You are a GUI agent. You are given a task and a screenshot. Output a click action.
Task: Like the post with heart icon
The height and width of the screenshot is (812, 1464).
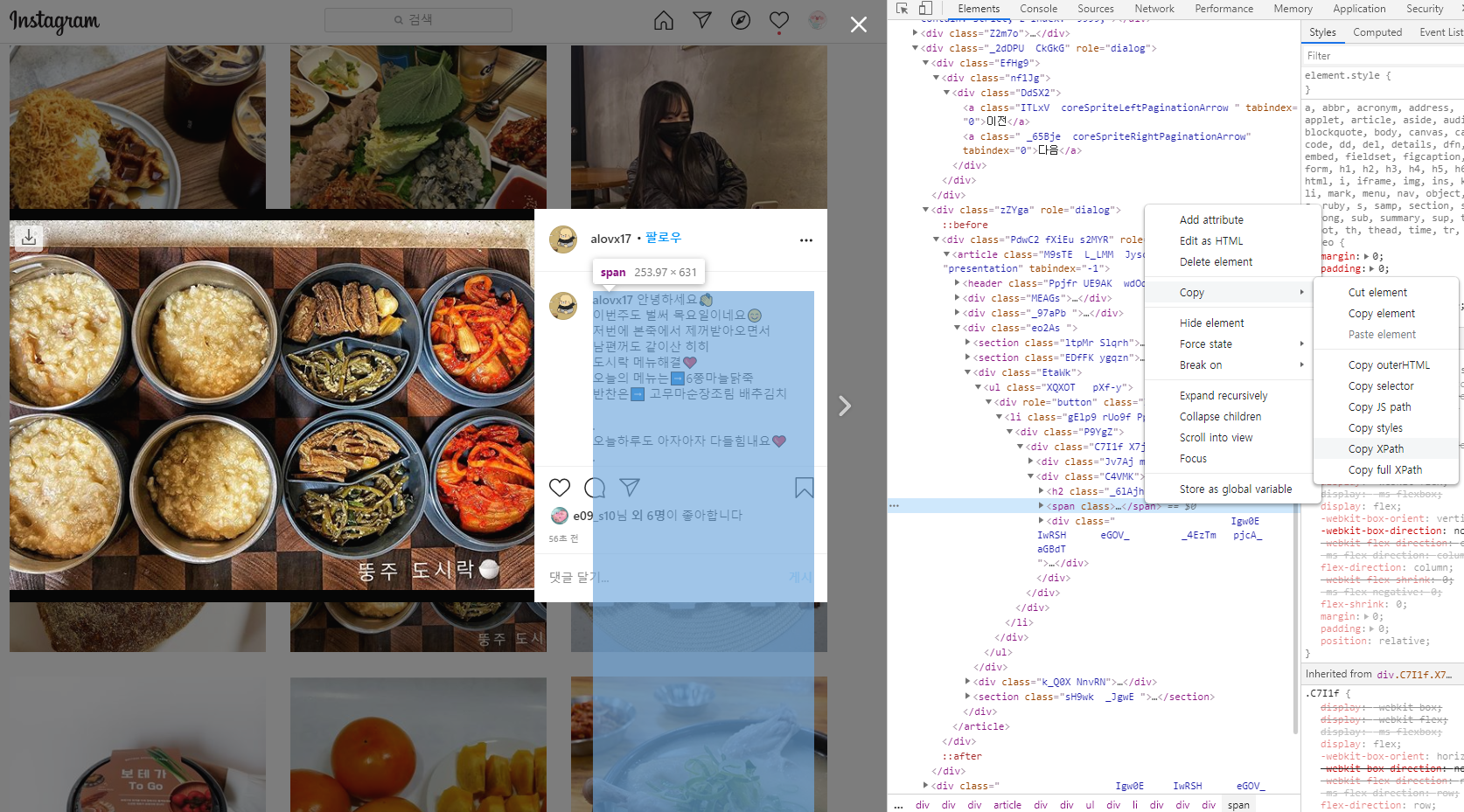tap(560, 488)
